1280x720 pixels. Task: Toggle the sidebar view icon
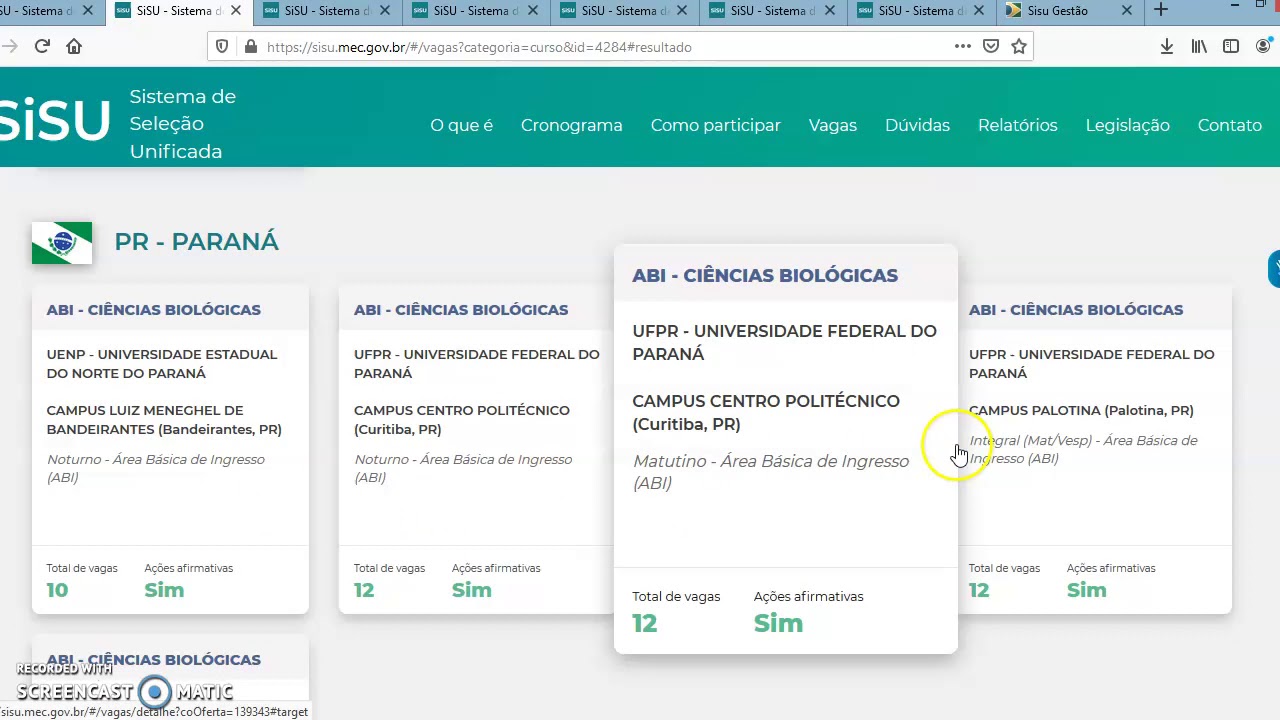(1231, 46)
